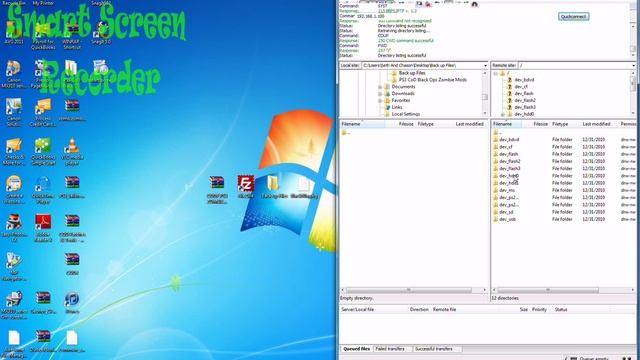This screenshot has height=360, width=640.
Task: Select the parent ".." folder in the remote file list
Action: pos(498,132)
